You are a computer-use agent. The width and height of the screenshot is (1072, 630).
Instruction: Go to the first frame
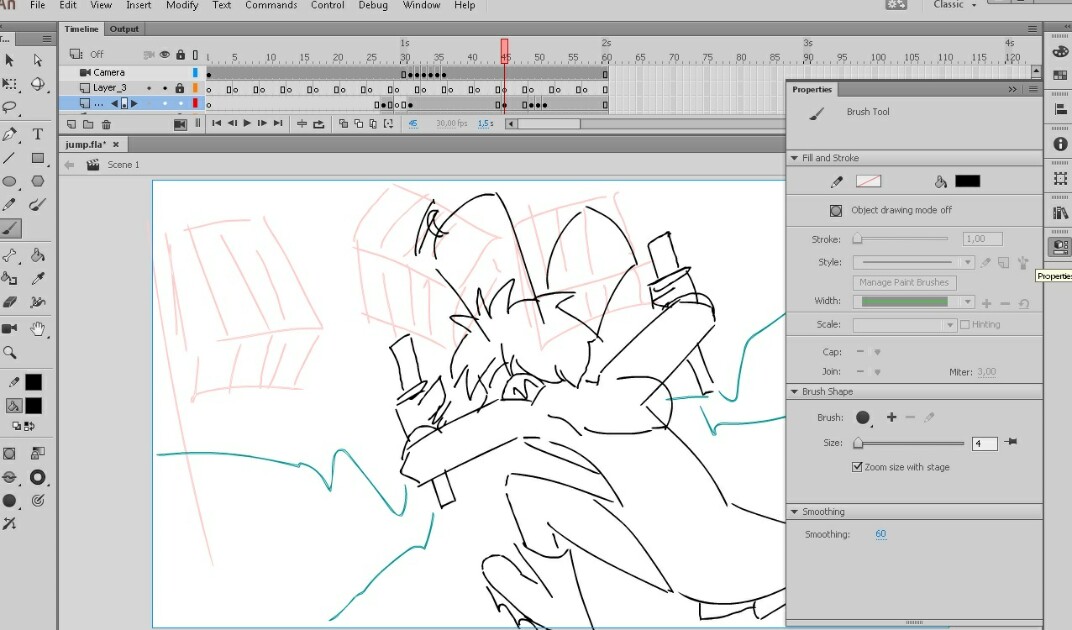point(216,123)
